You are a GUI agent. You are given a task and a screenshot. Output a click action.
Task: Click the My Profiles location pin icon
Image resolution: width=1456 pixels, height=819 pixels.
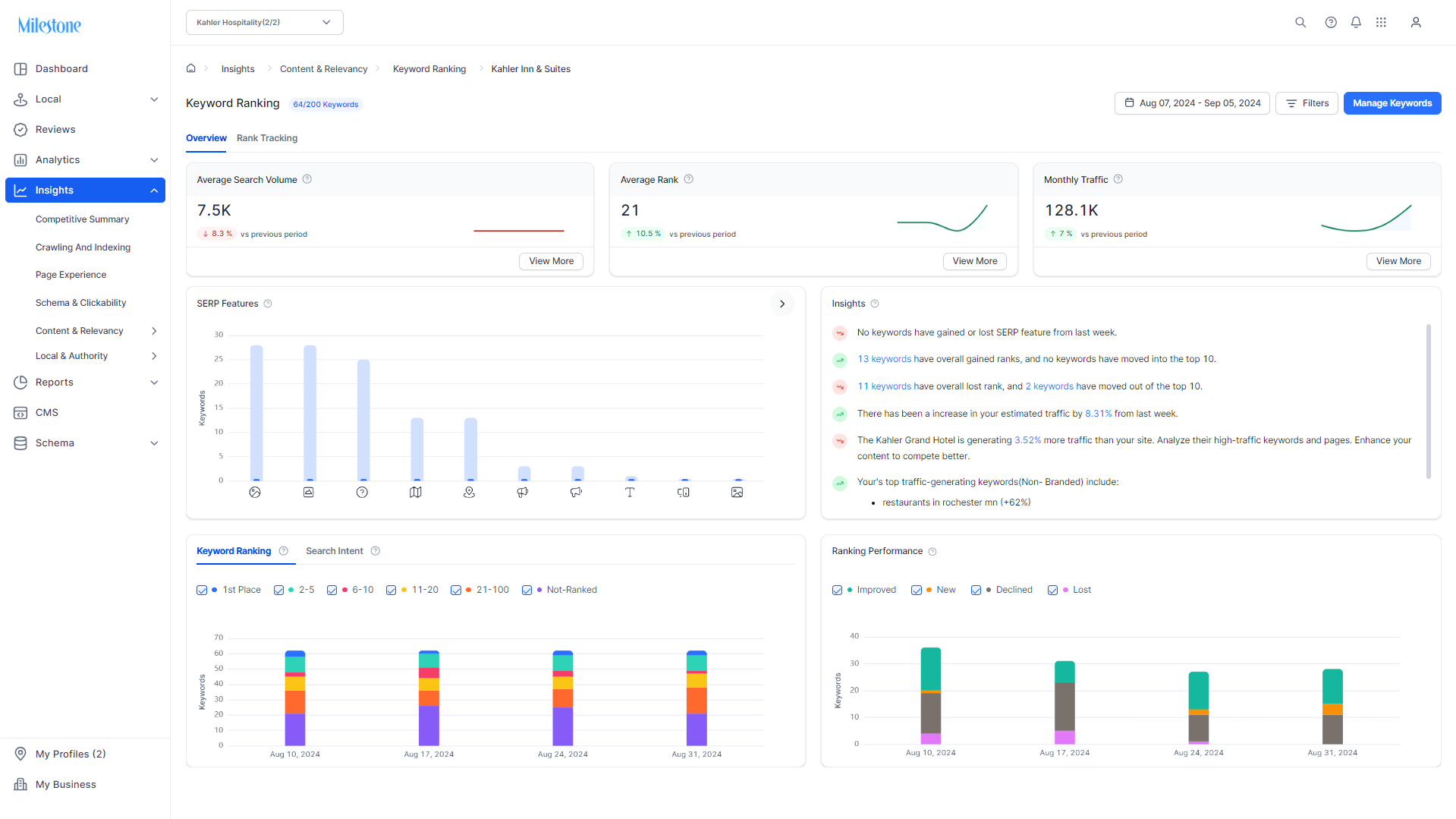tap(20, 754)
